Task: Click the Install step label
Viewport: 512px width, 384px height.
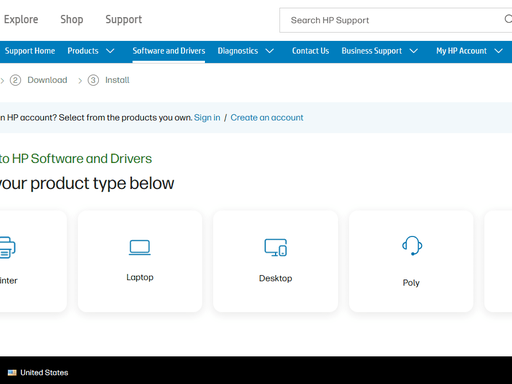Action: (117, 80)
